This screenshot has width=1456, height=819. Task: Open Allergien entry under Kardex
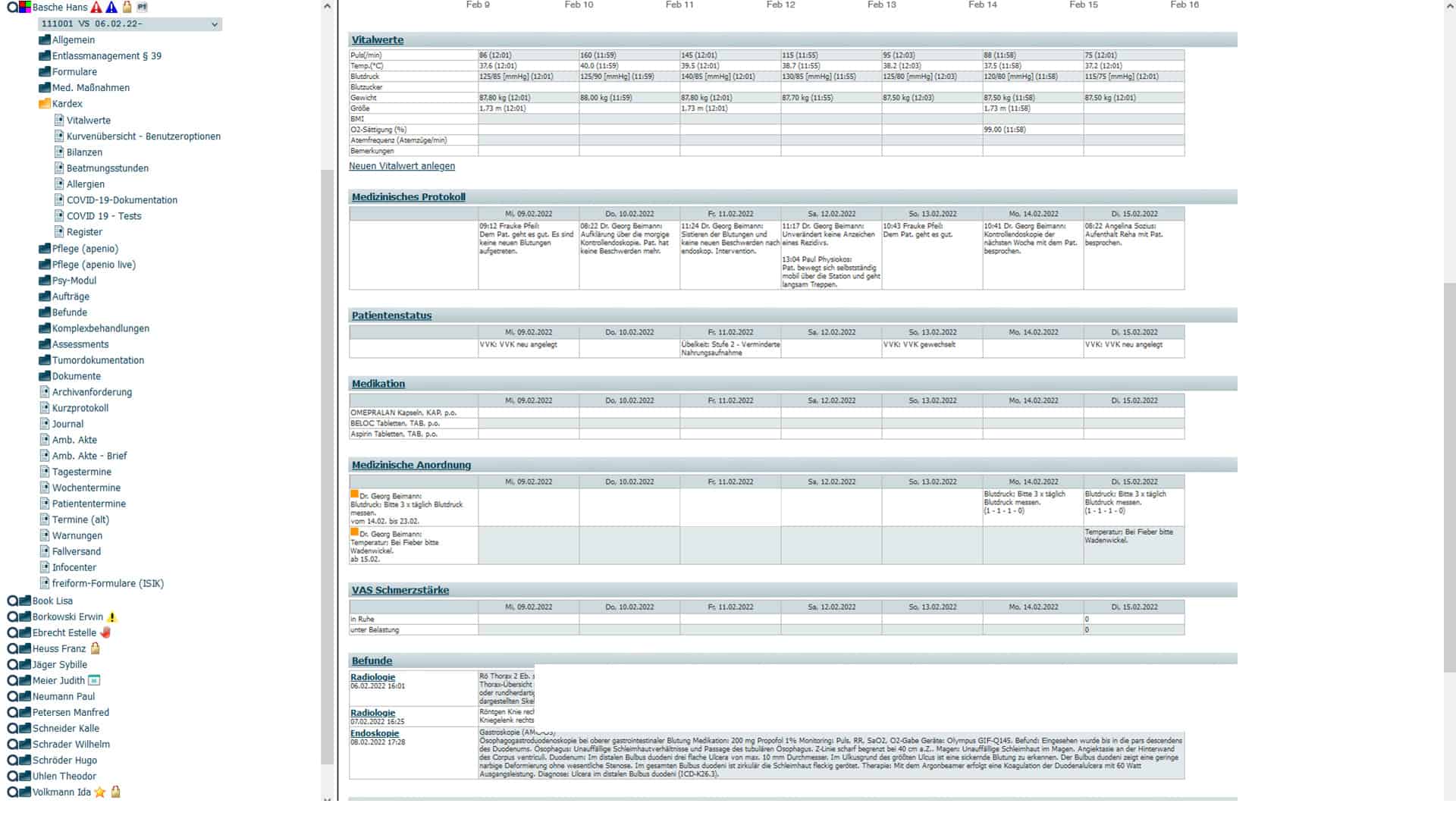85,184
